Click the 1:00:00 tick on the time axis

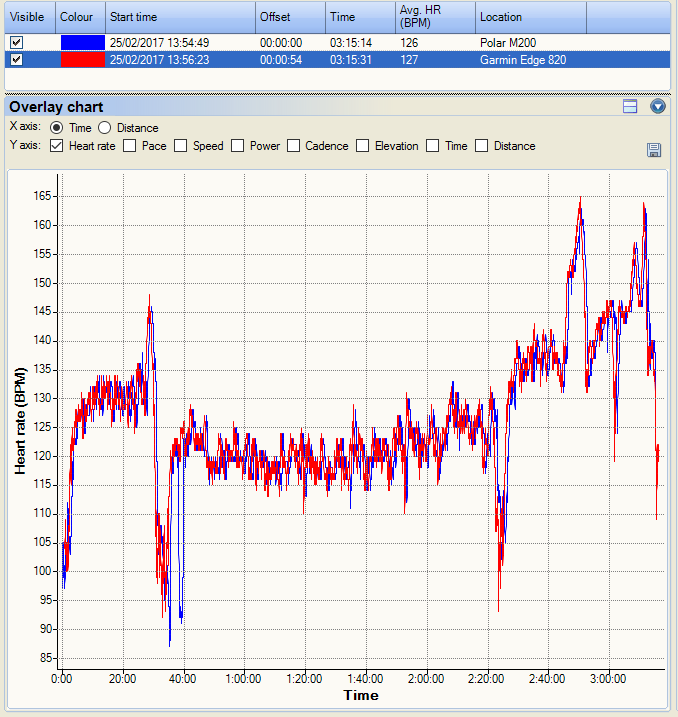(x=243, y=679)
